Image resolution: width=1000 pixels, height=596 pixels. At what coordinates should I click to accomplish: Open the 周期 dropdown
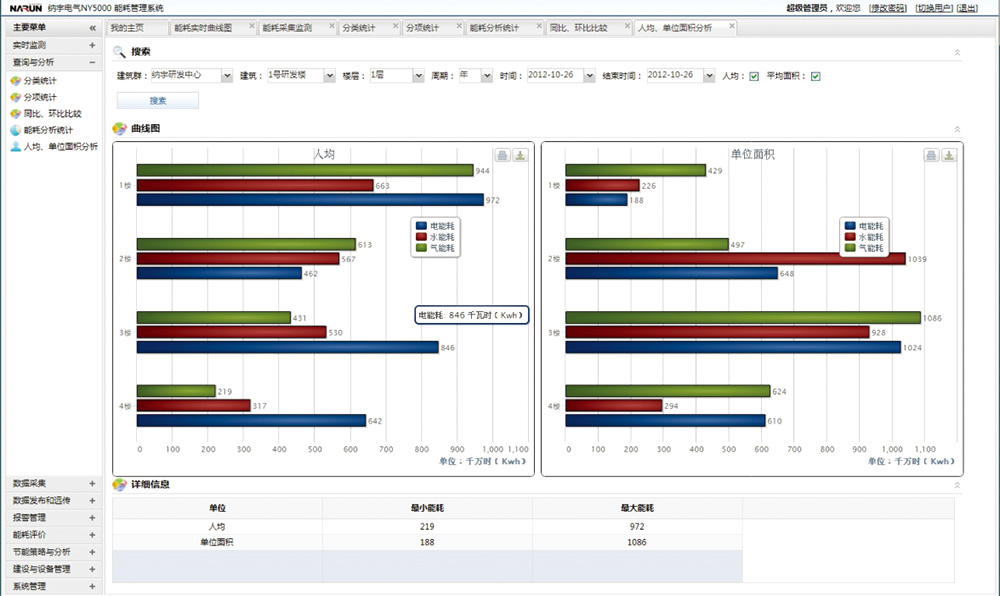click(x=487, y=76)
